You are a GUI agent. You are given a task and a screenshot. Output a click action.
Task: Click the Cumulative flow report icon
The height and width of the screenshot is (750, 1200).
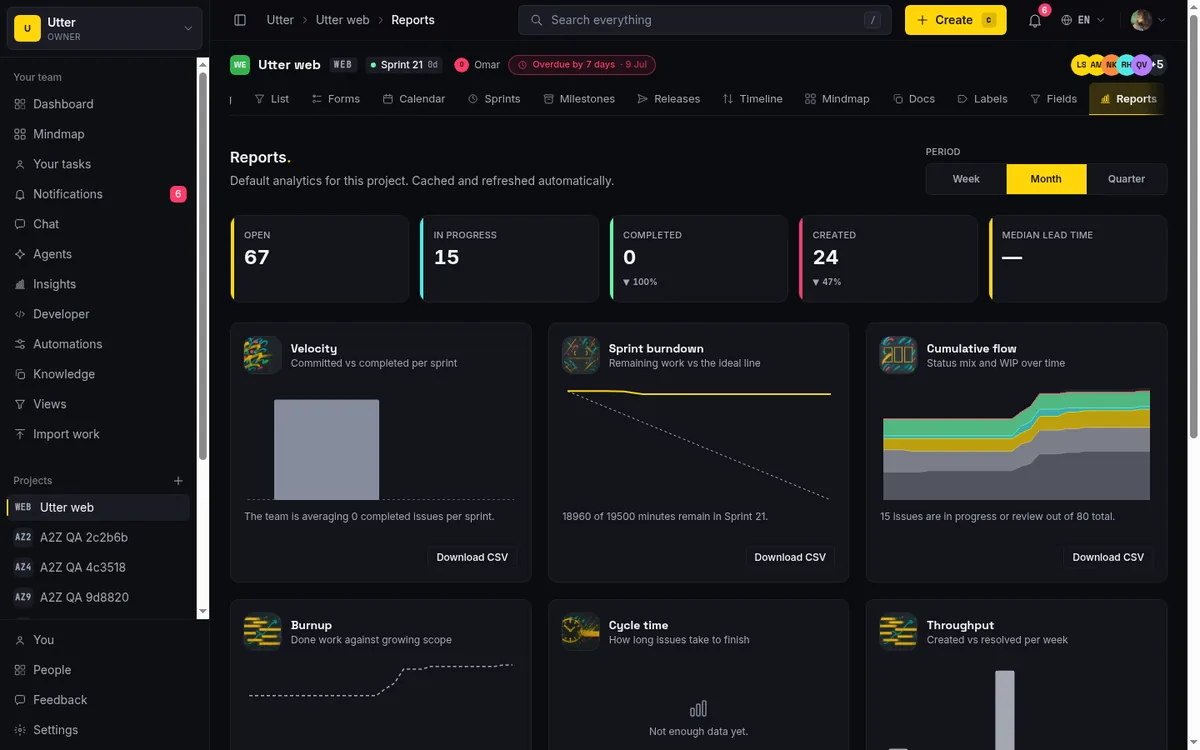tap(898, 355)
